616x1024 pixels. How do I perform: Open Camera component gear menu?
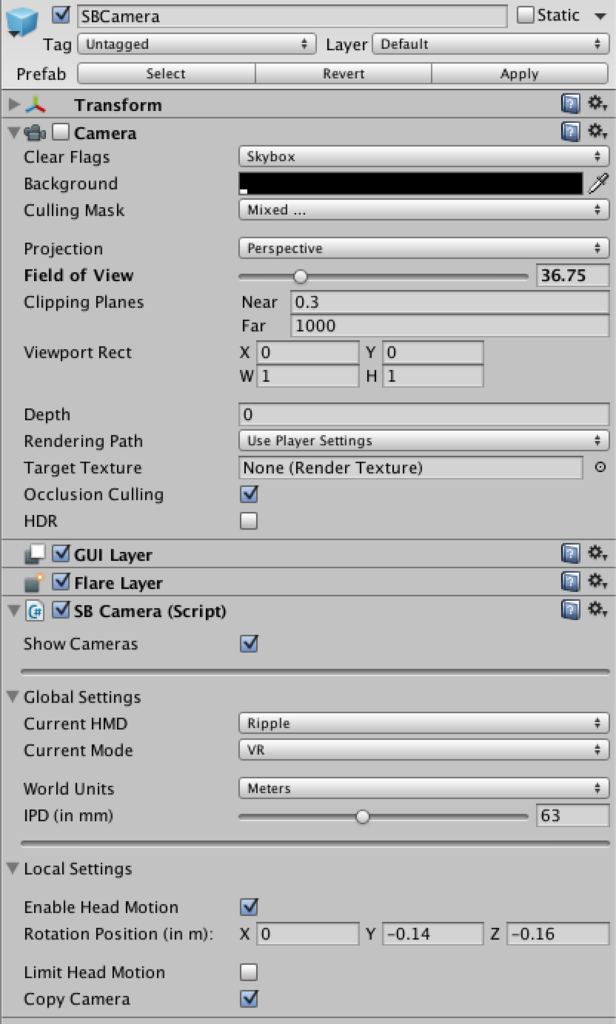597,131
